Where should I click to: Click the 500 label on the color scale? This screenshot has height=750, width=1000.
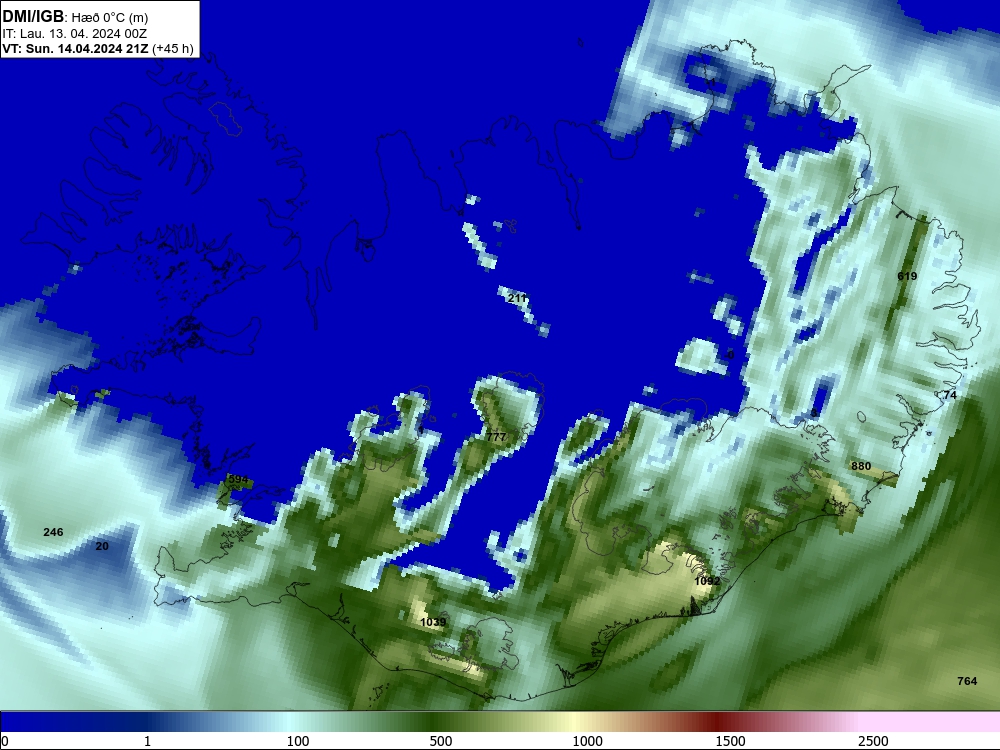pyautogui.click(x=441, y=741)
